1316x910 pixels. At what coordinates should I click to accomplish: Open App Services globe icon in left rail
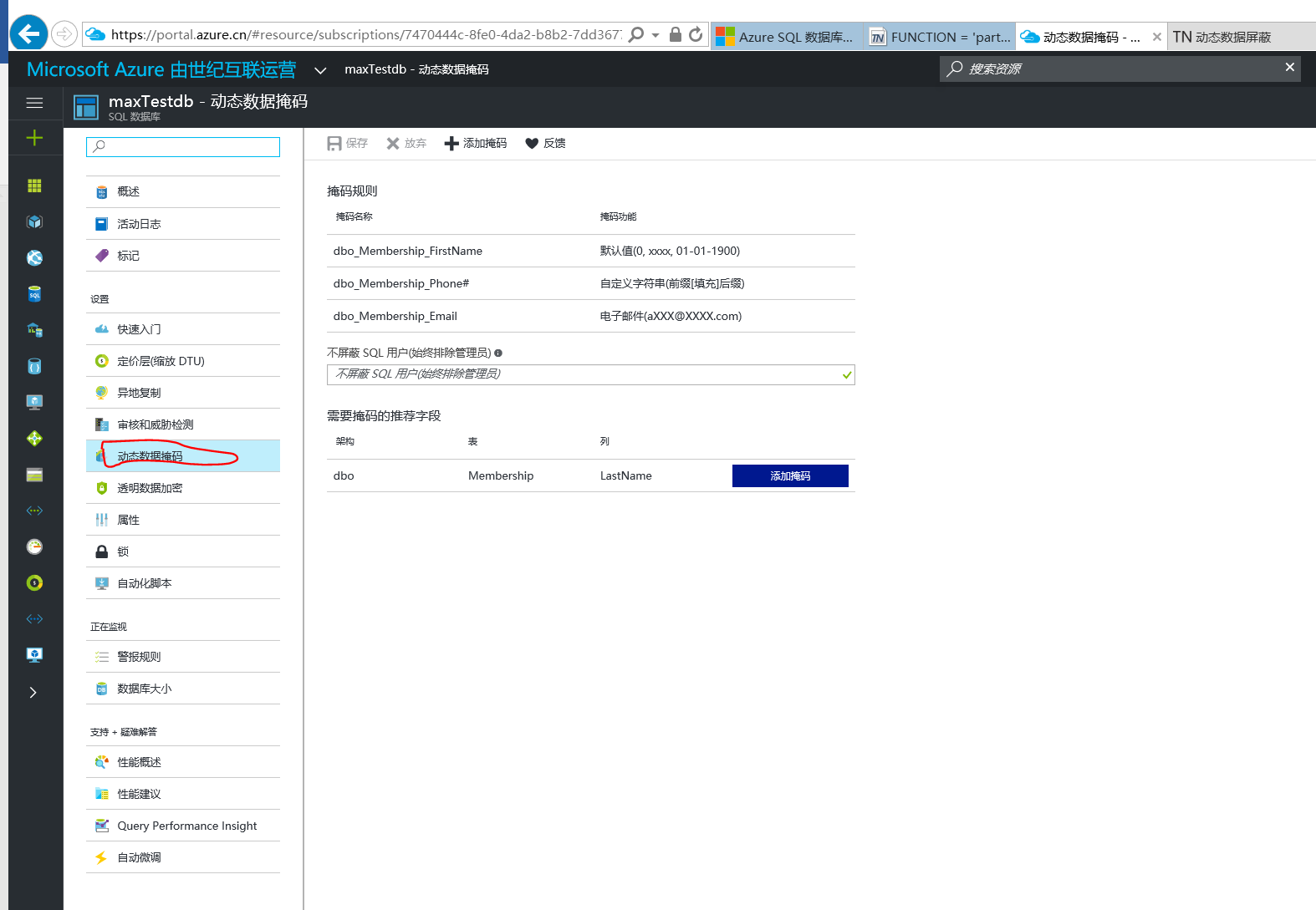point(34,257)
